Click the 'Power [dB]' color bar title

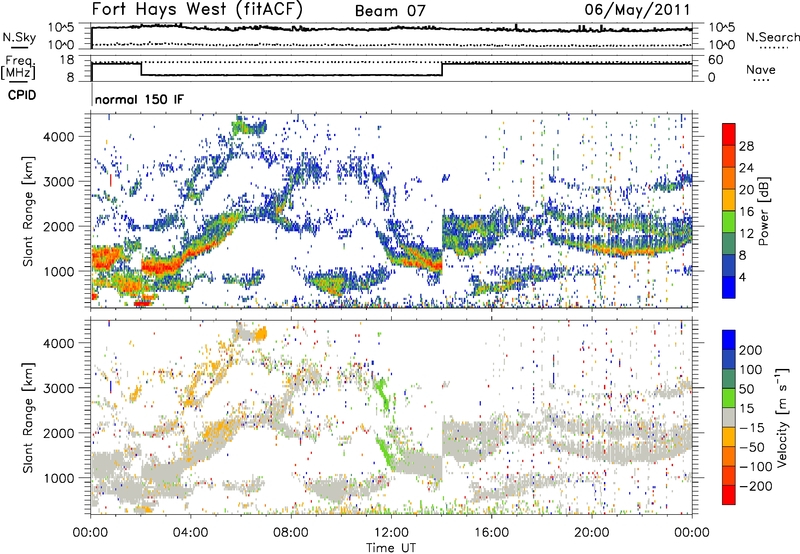(763, 211)
